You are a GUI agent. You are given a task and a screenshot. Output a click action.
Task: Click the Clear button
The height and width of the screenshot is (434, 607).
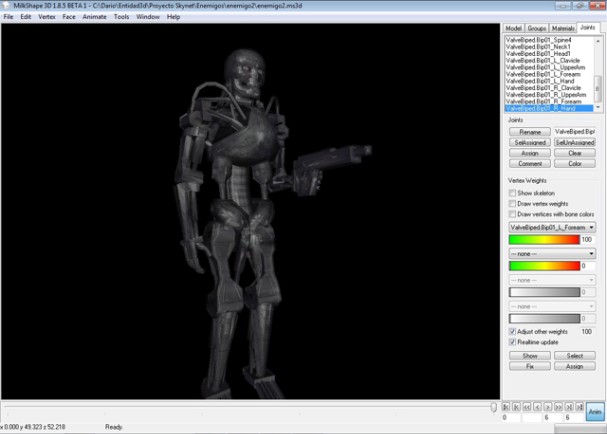coord(575,153)
